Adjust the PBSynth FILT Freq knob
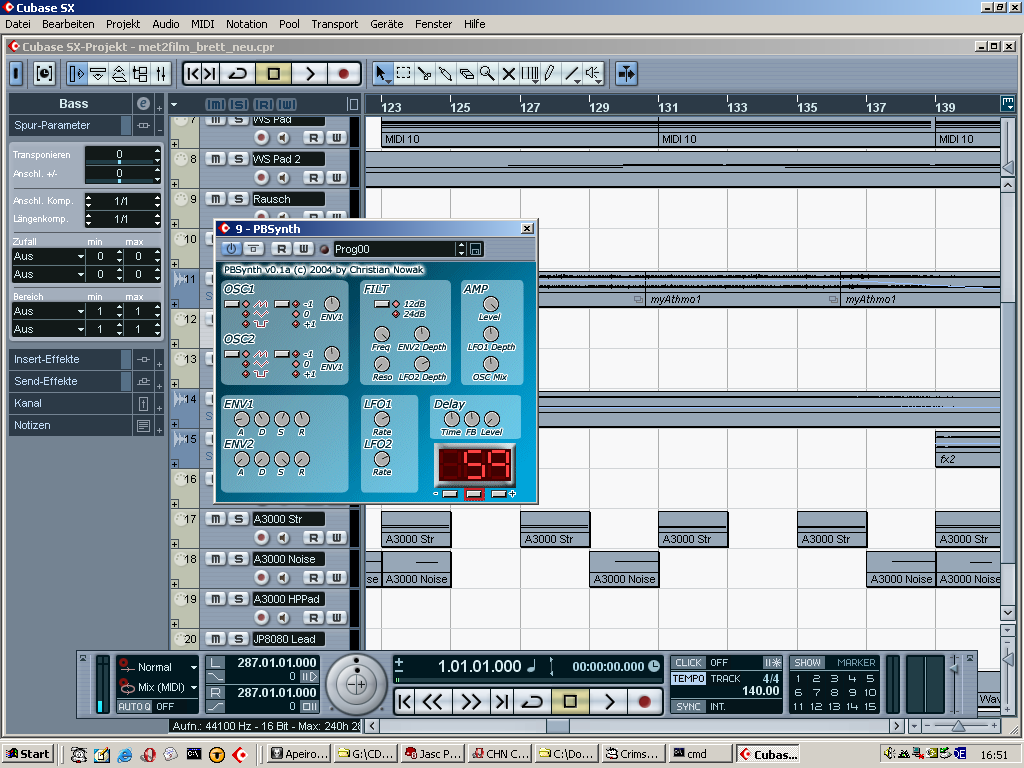The width and height of the screenshot is (1024, 768). (x=381, y=334)
